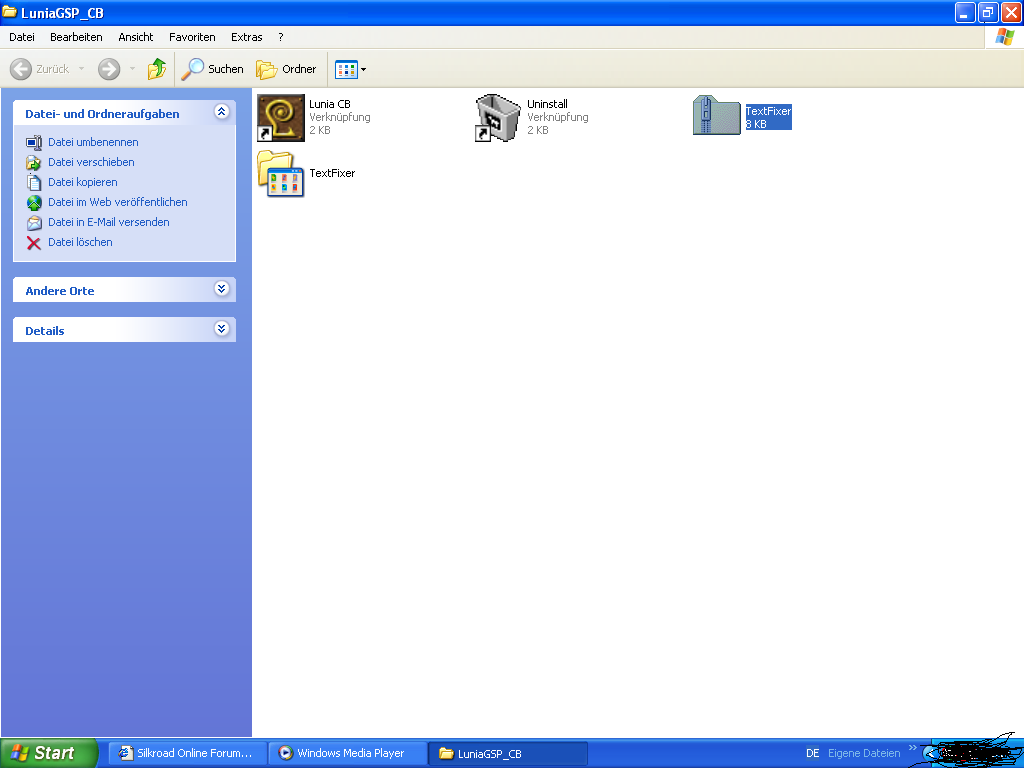Click the Datei löschen link
The width and height of the screenshot is (1024, 768).
80,242
